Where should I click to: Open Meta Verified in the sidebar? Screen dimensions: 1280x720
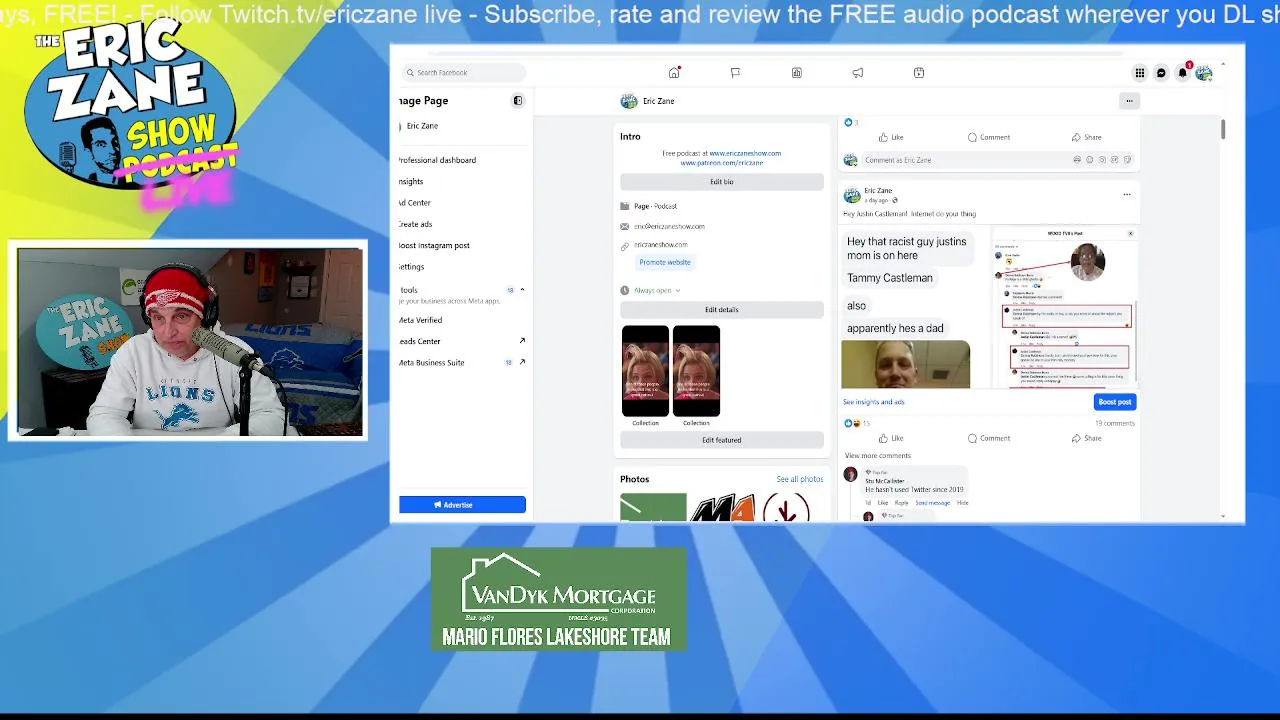[420, 320]
